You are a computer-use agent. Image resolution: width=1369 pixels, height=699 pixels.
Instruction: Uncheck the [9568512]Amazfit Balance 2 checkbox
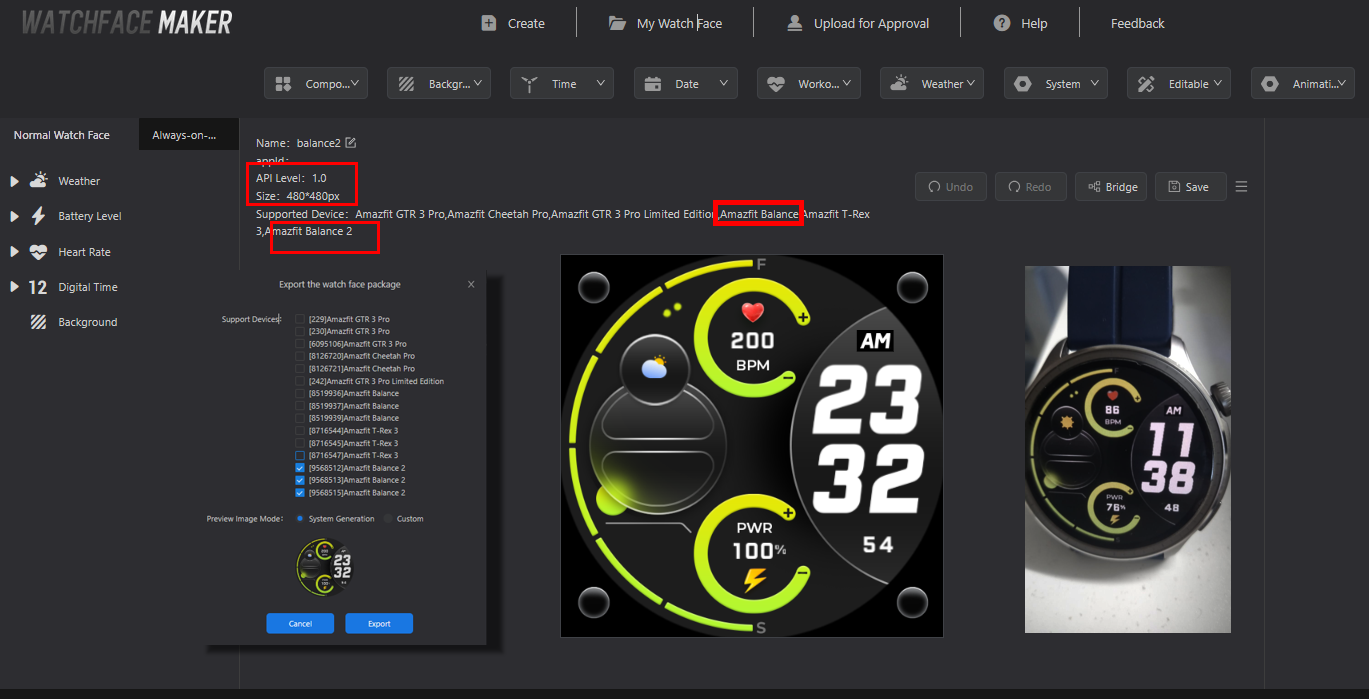click(x=300, y=468)
